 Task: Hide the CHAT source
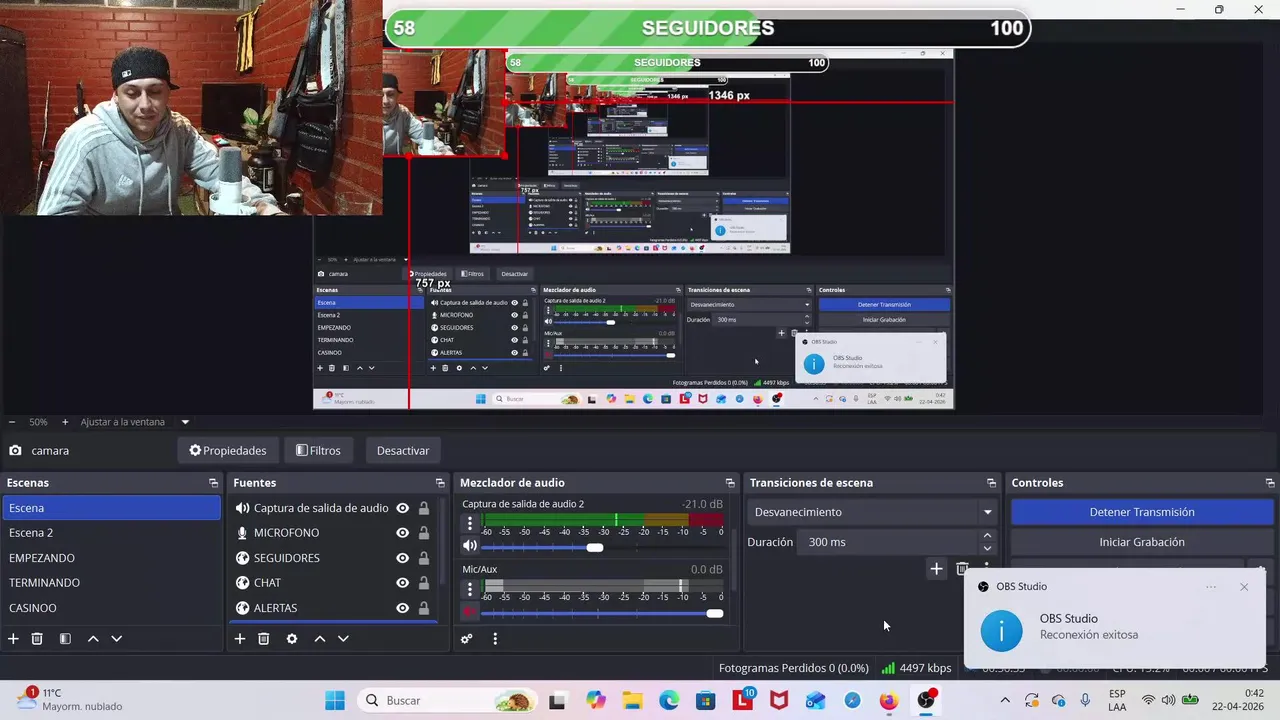click(402, 583)
